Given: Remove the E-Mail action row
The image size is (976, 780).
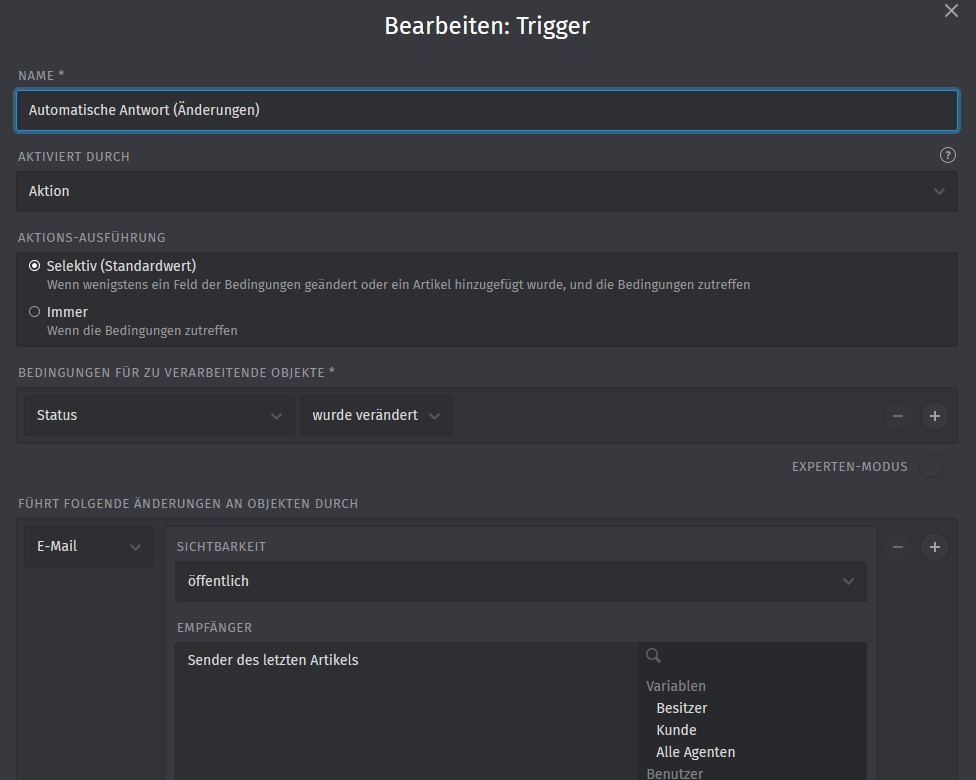Looking at the screenshot, I should tap(898, 547).
